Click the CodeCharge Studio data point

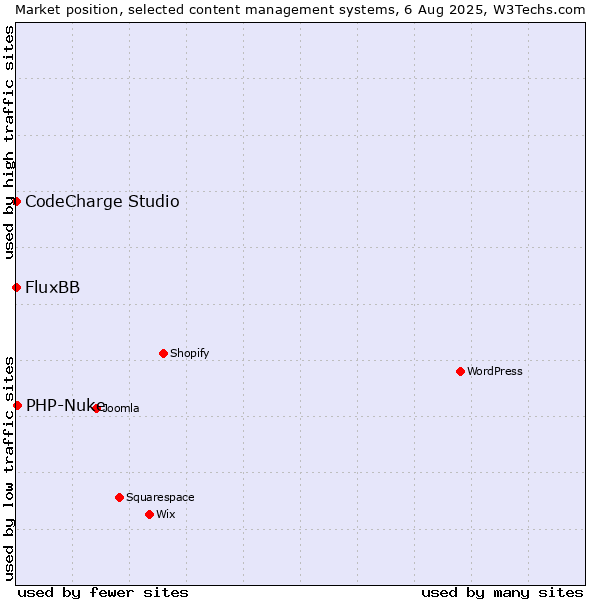(x=16, y=201)
